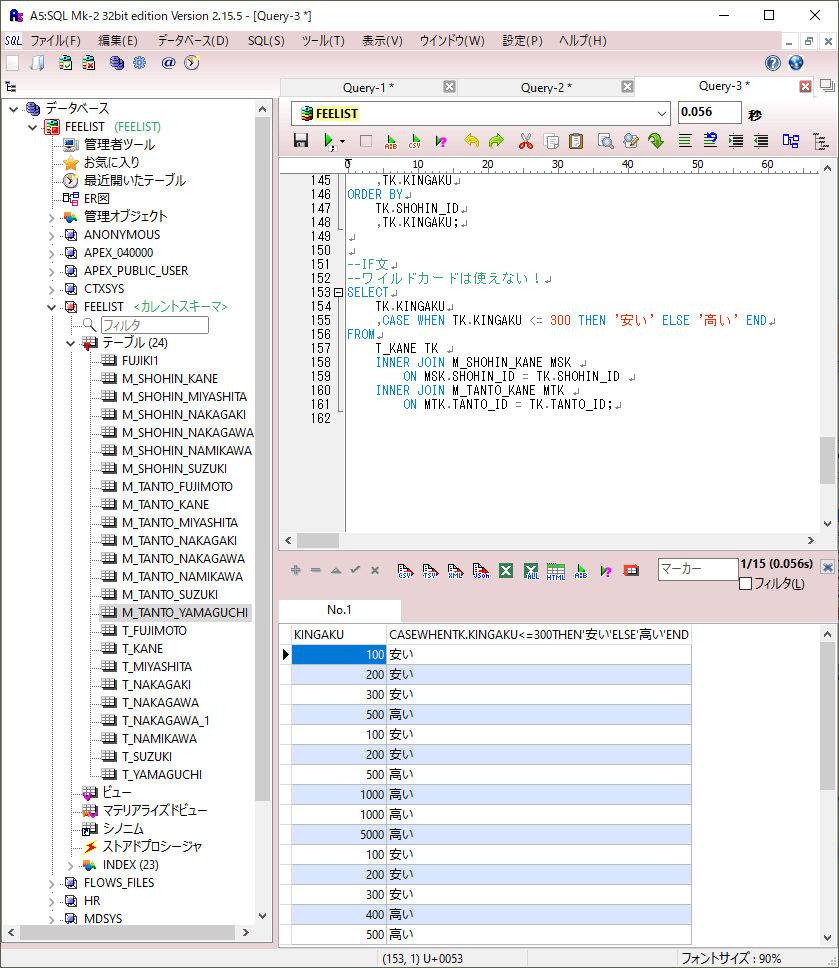Export results to HTML icon
Image resolution: width=839 pixels, height=968 pixels.
click(x=556, y=570)
